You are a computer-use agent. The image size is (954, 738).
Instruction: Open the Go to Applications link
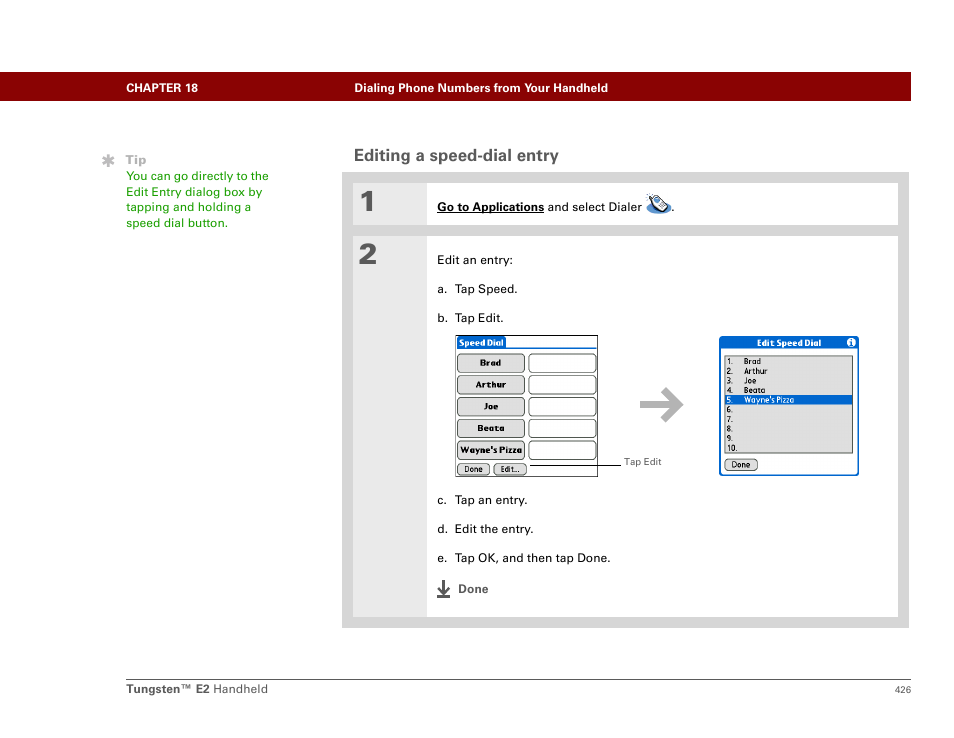click(x=490, y=207)
